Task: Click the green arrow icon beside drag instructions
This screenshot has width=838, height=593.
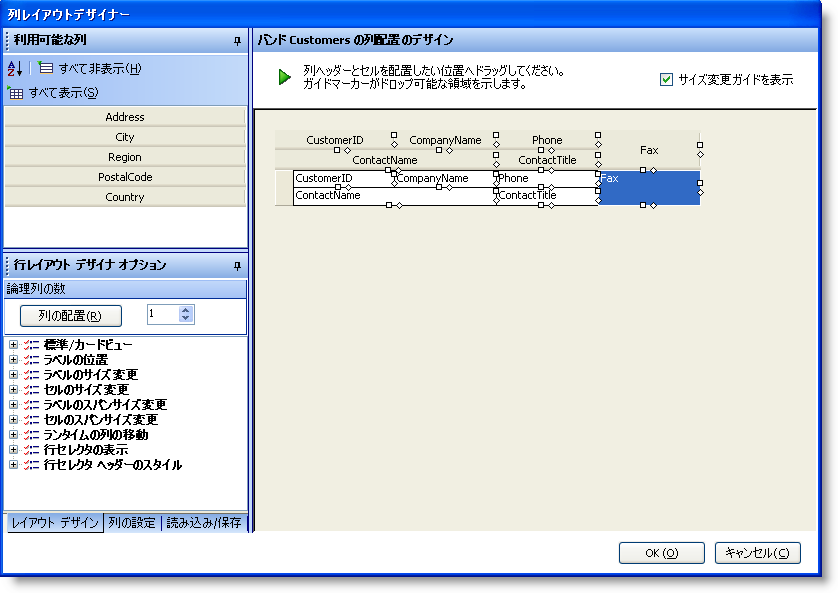Action: [285, 75]
